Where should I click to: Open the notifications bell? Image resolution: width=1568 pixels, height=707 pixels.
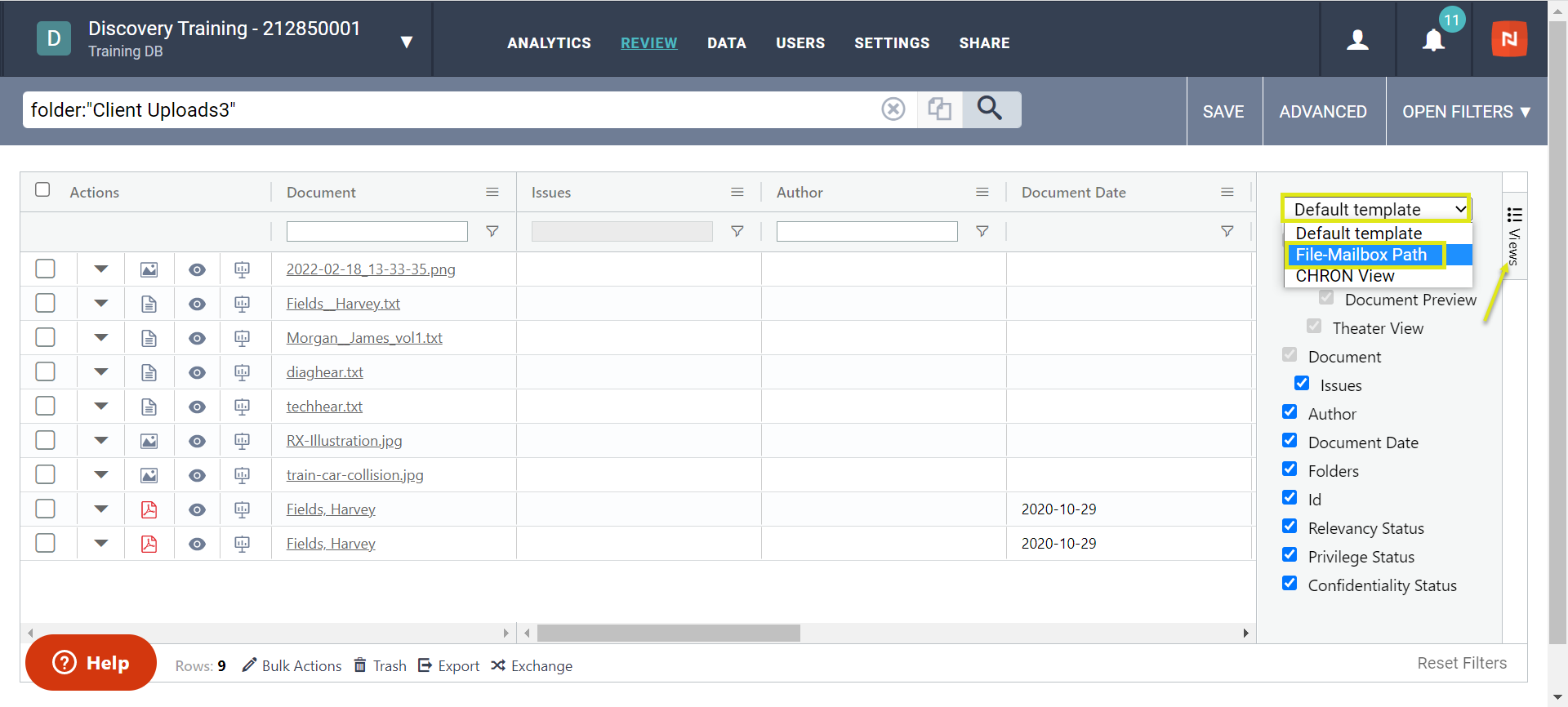1433,40
